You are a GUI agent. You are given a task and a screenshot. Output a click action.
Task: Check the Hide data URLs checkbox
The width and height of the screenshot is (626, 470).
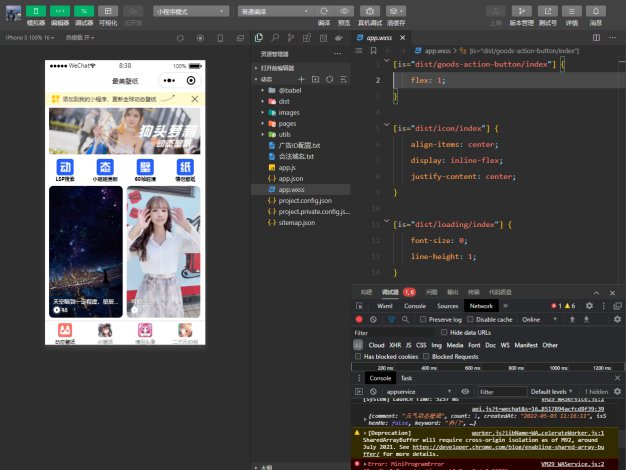pyautogui.click(x=444, y=332)
